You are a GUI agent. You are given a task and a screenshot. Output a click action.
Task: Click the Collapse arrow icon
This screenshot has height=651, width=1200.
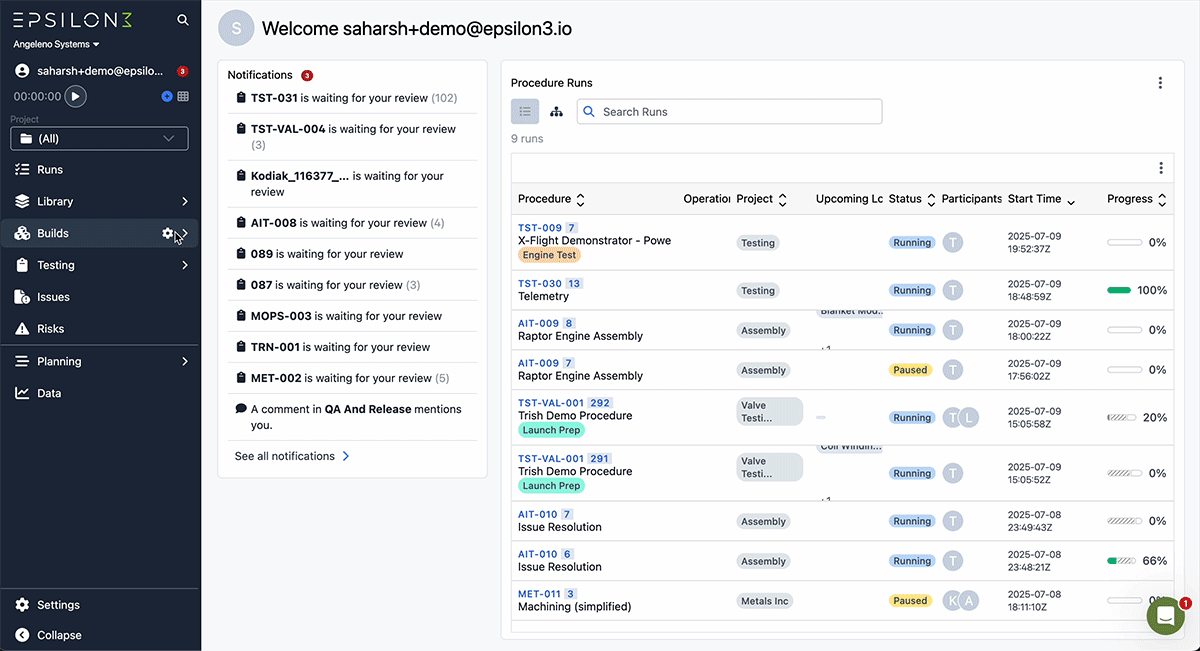pyautogui.click(x=22, y=635)
